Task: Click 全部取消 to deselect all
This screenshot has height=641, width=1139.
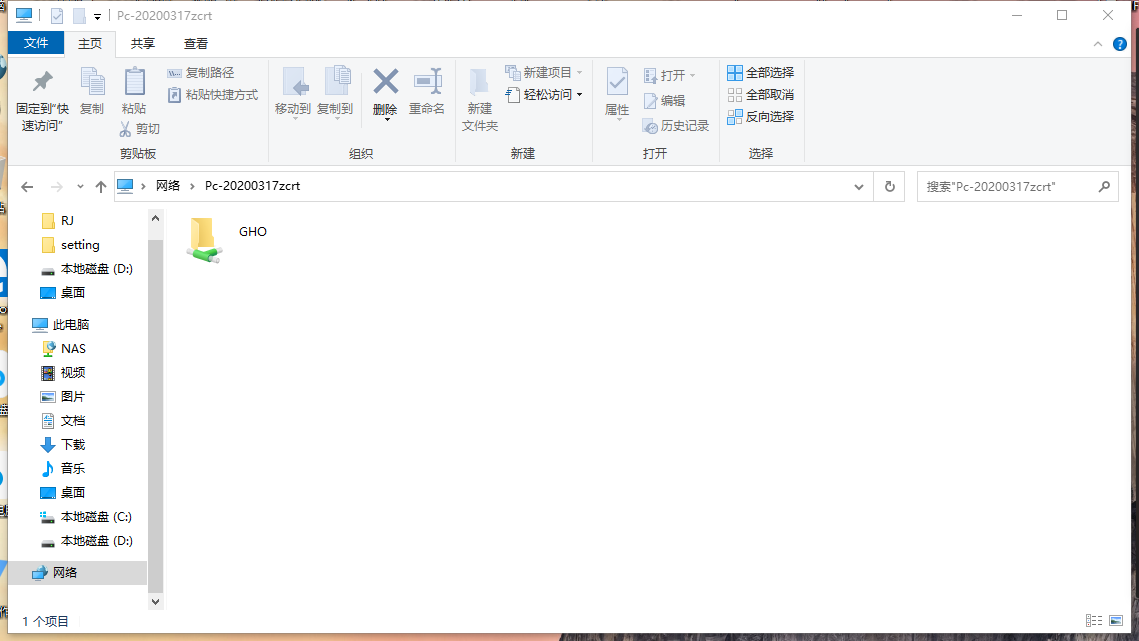Action: (764, 94)
